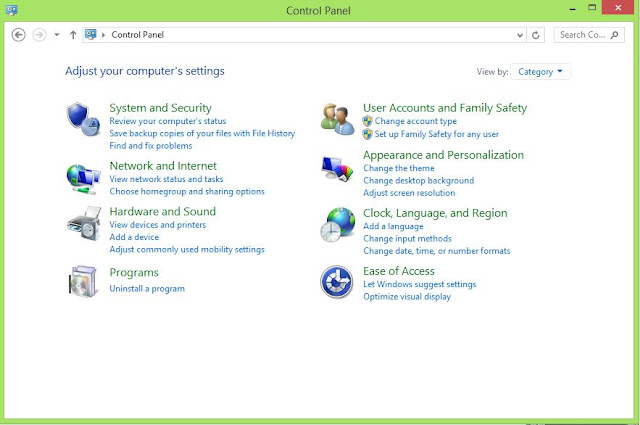The image size is (640, 425).
Task: Open Choose homegroup and sharing options
Action: click(x=187, y=191)
